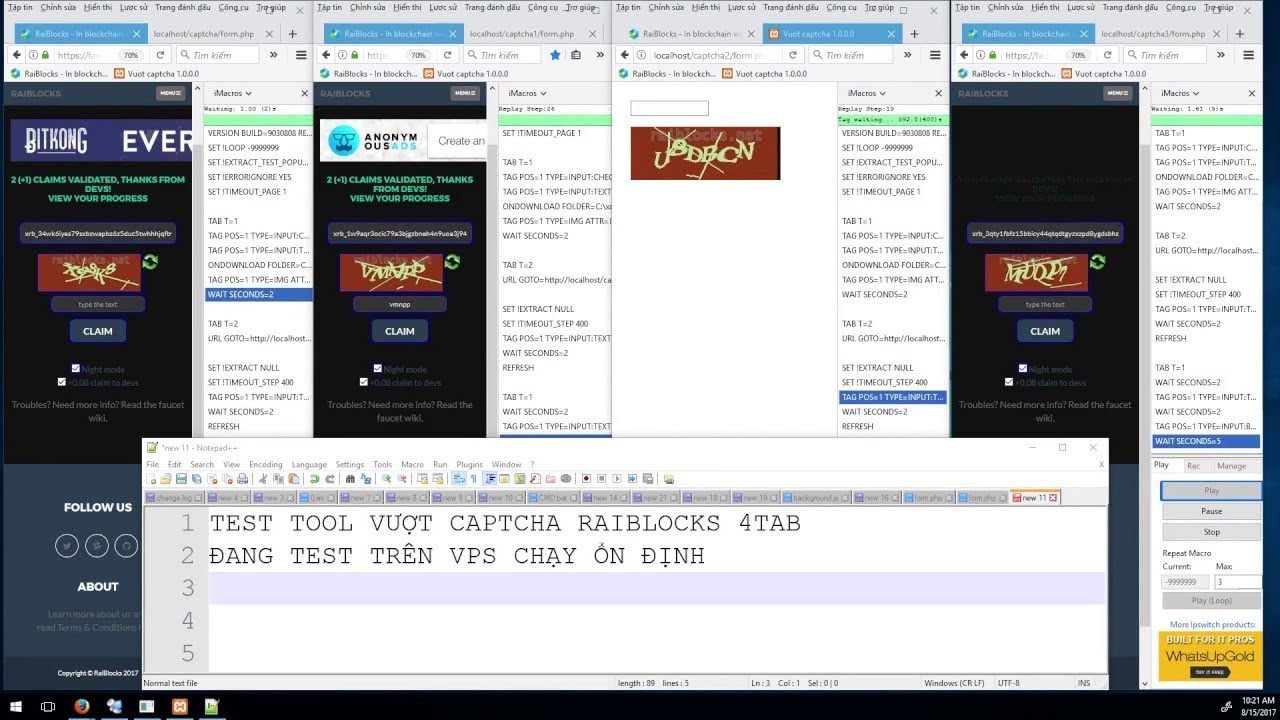Refresh captcha image in captcha3 window
This screenshot has width=1280, height=720.
(1098, 262)
